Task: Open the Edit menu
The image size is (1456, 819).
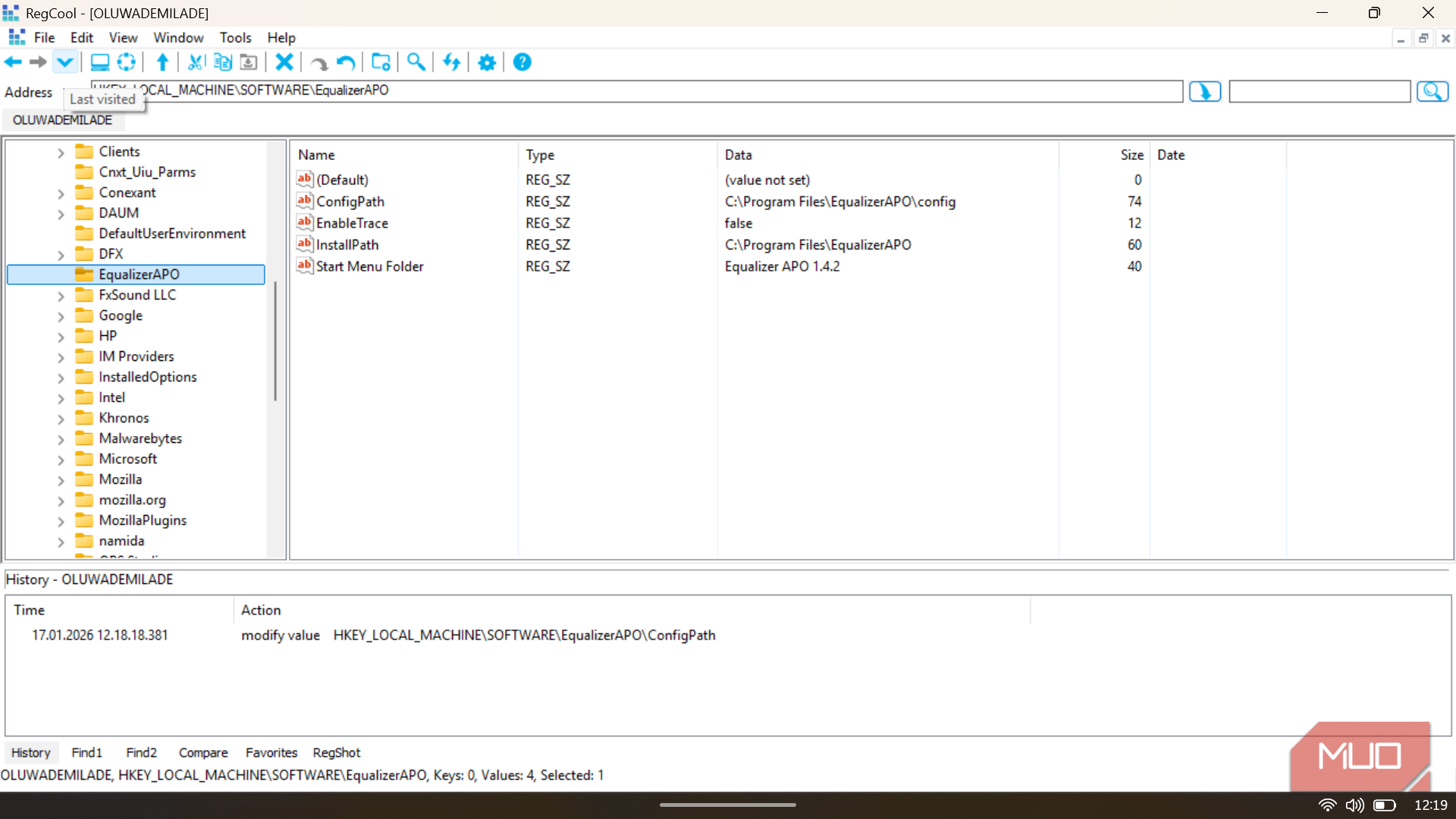Action: tap(81, 38)
